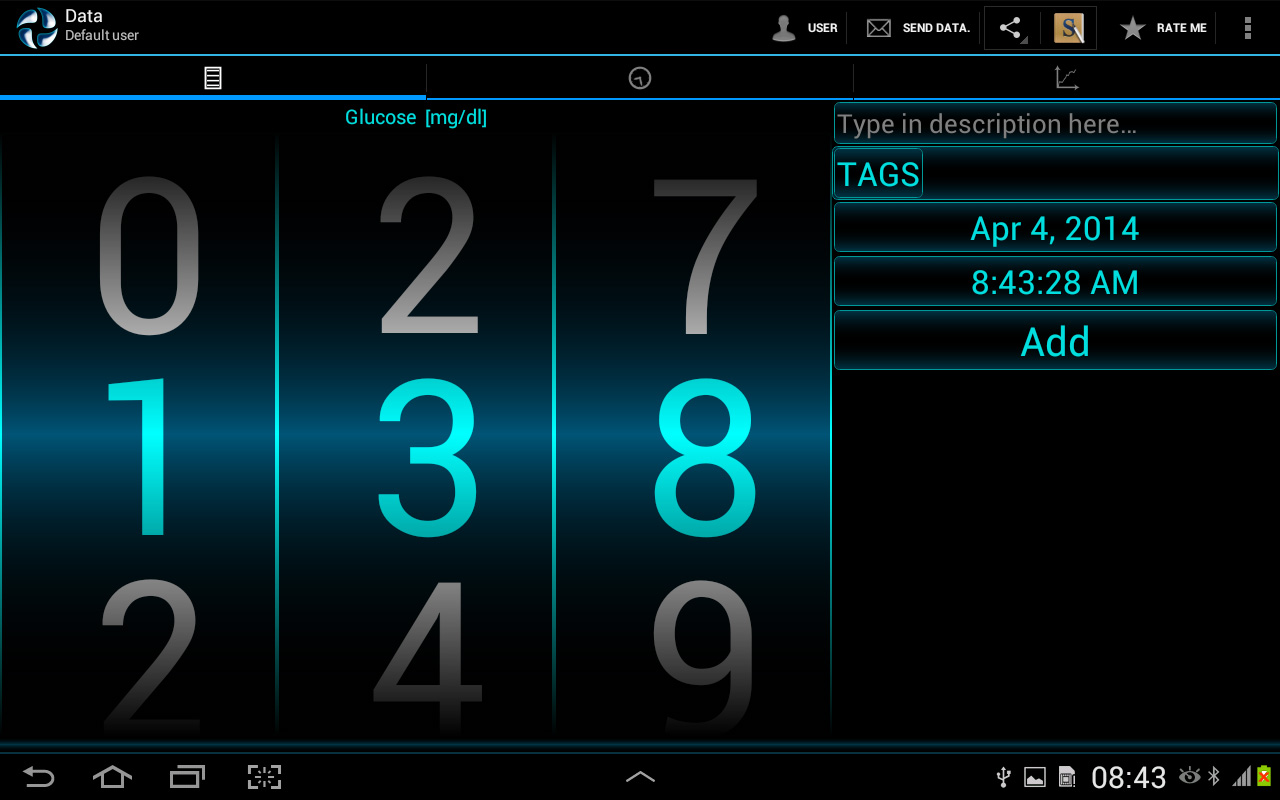Open the share menu icon
1280x800 pixels.
click(1011, 28)
